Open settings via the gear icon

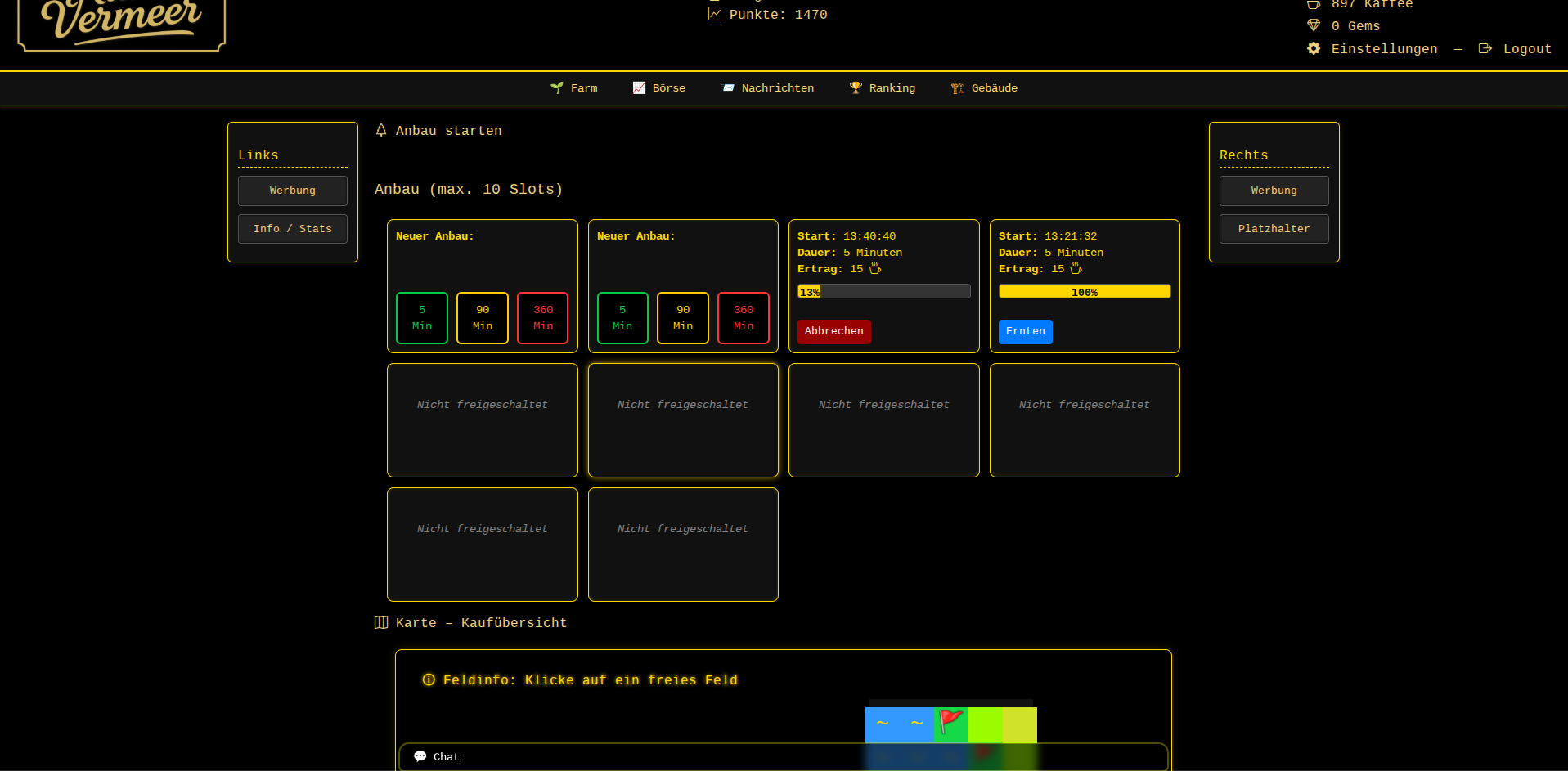[1314, 48]
